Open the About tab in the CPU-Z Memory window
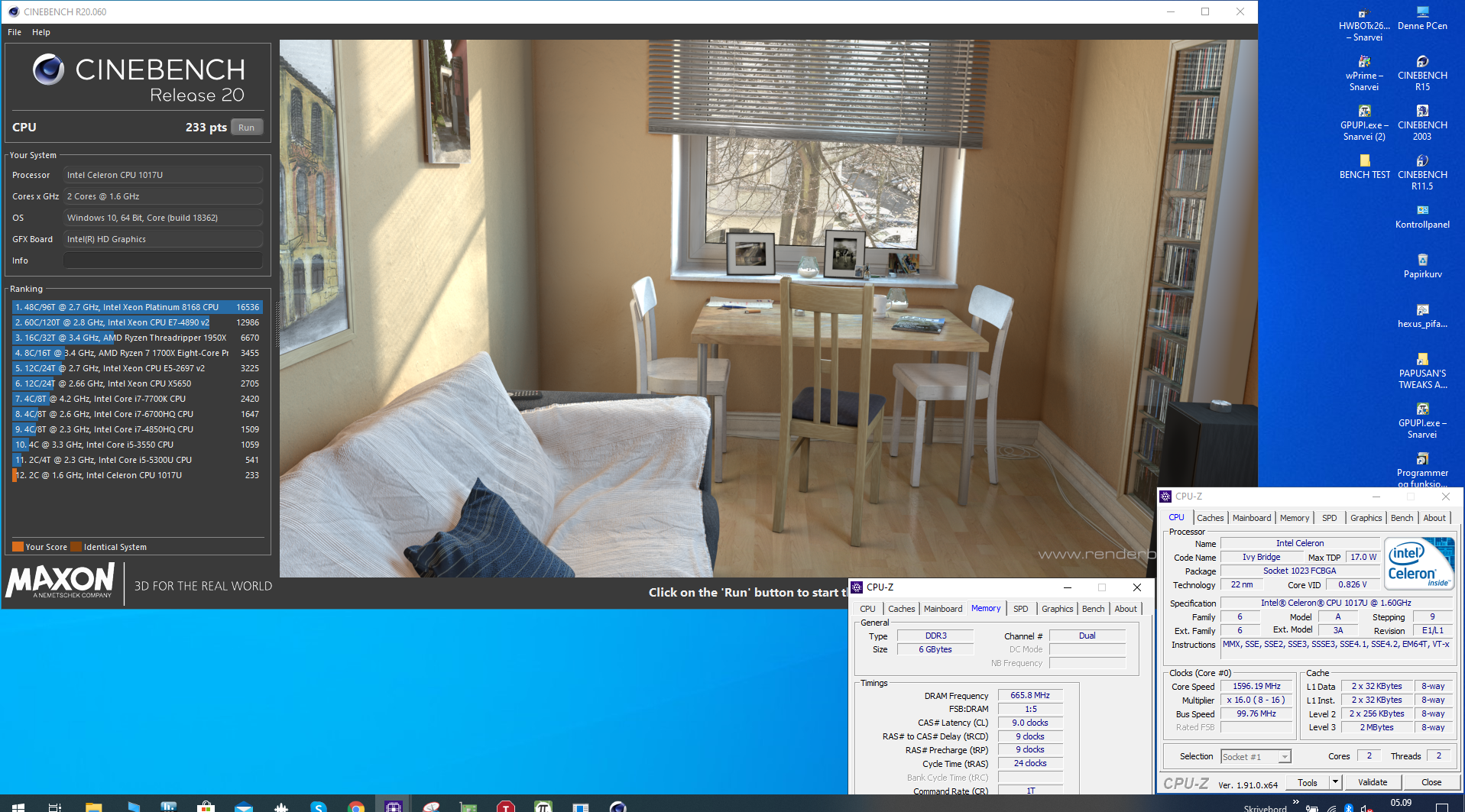Viewport: 1465px width, 812px height. 1126,609
